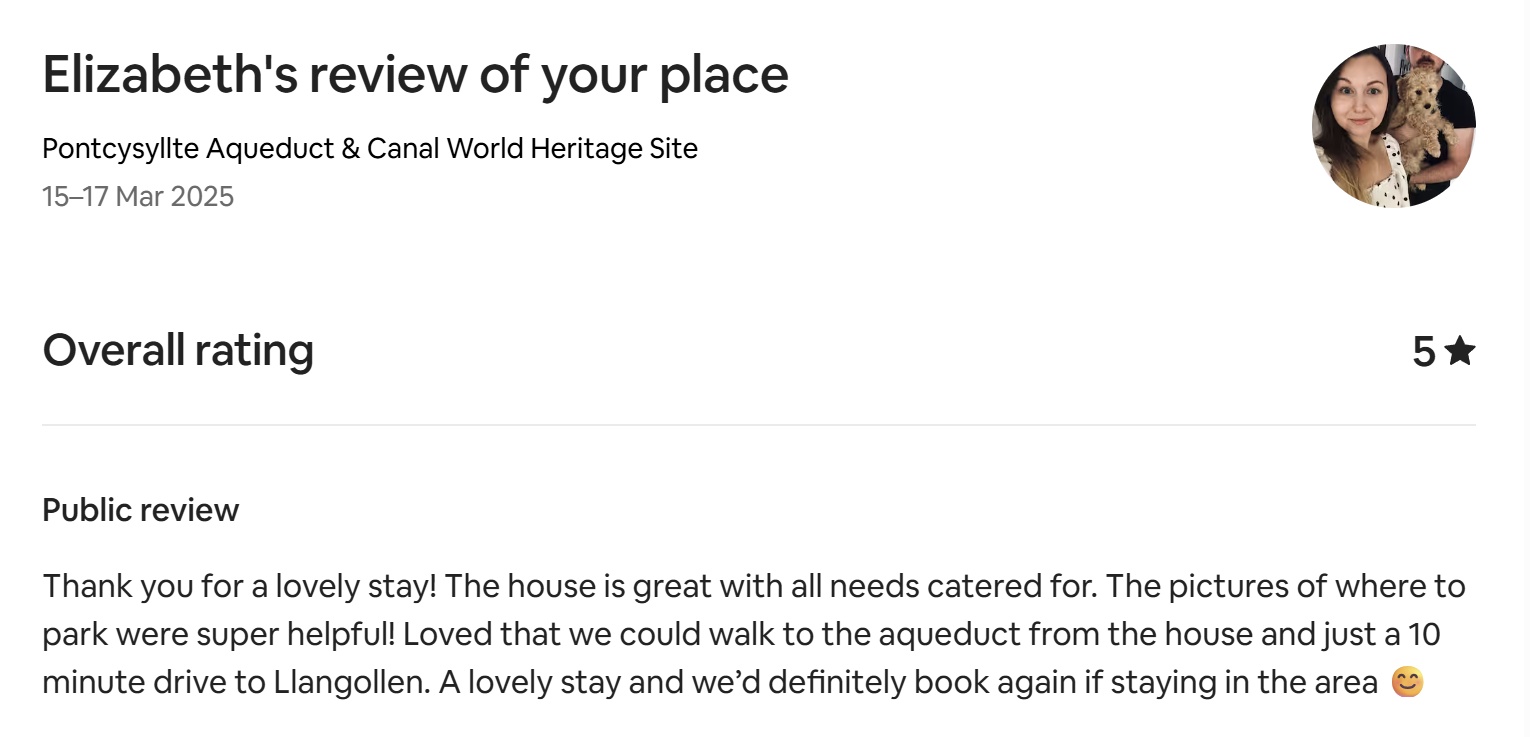The image size is (1530, 737).
Task: Click Elizabeth's profile photo
Action: [x=1393, y=126]
